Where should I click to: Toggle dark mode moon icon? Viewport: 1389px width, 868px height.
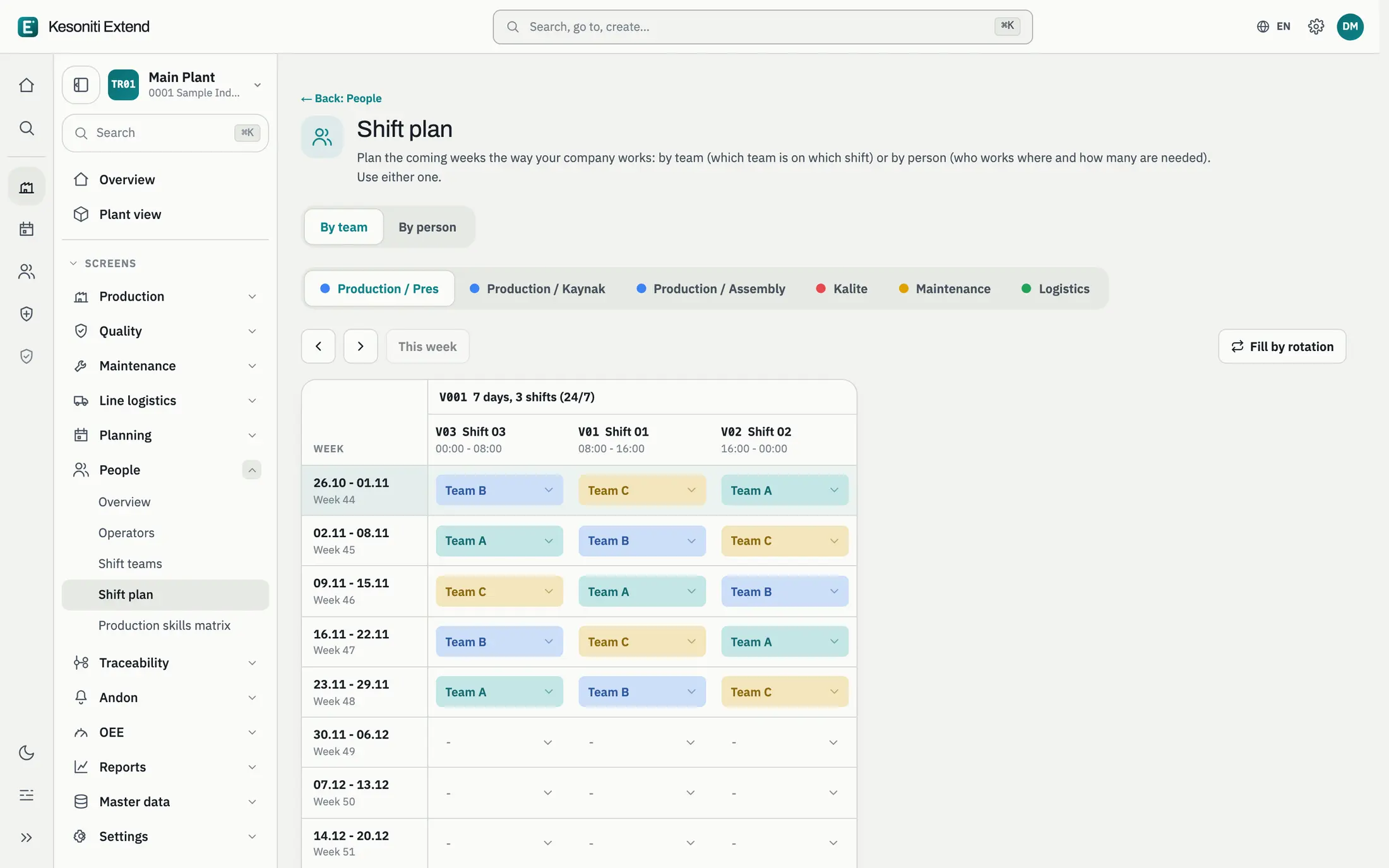coord(27,752)
